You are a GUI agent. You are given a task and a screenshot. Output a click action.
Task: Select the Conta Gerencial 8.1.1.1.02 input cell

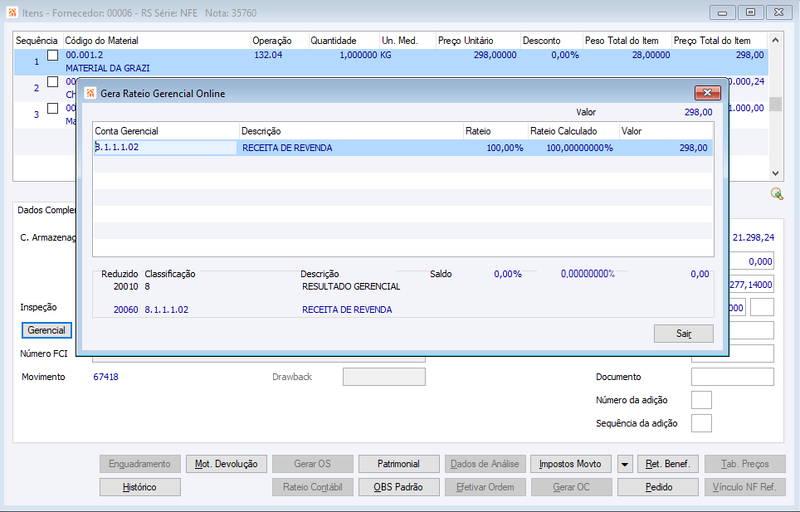coord(165,148)
